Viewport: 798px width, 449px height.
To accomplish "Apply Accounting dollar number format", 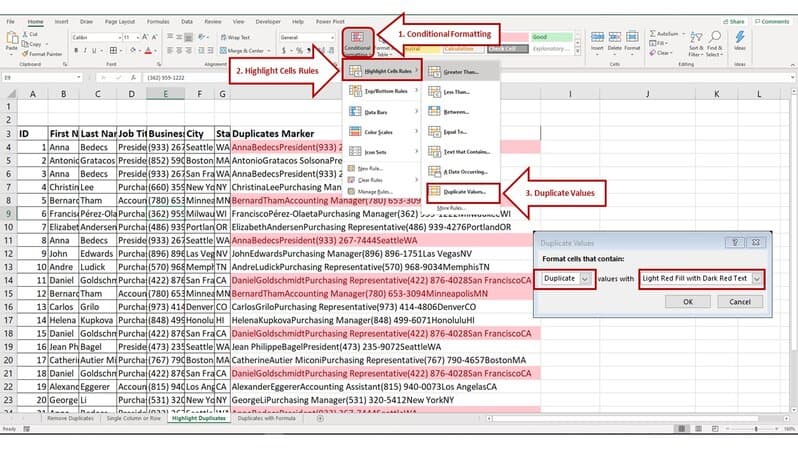I will [x=284, y=50].
